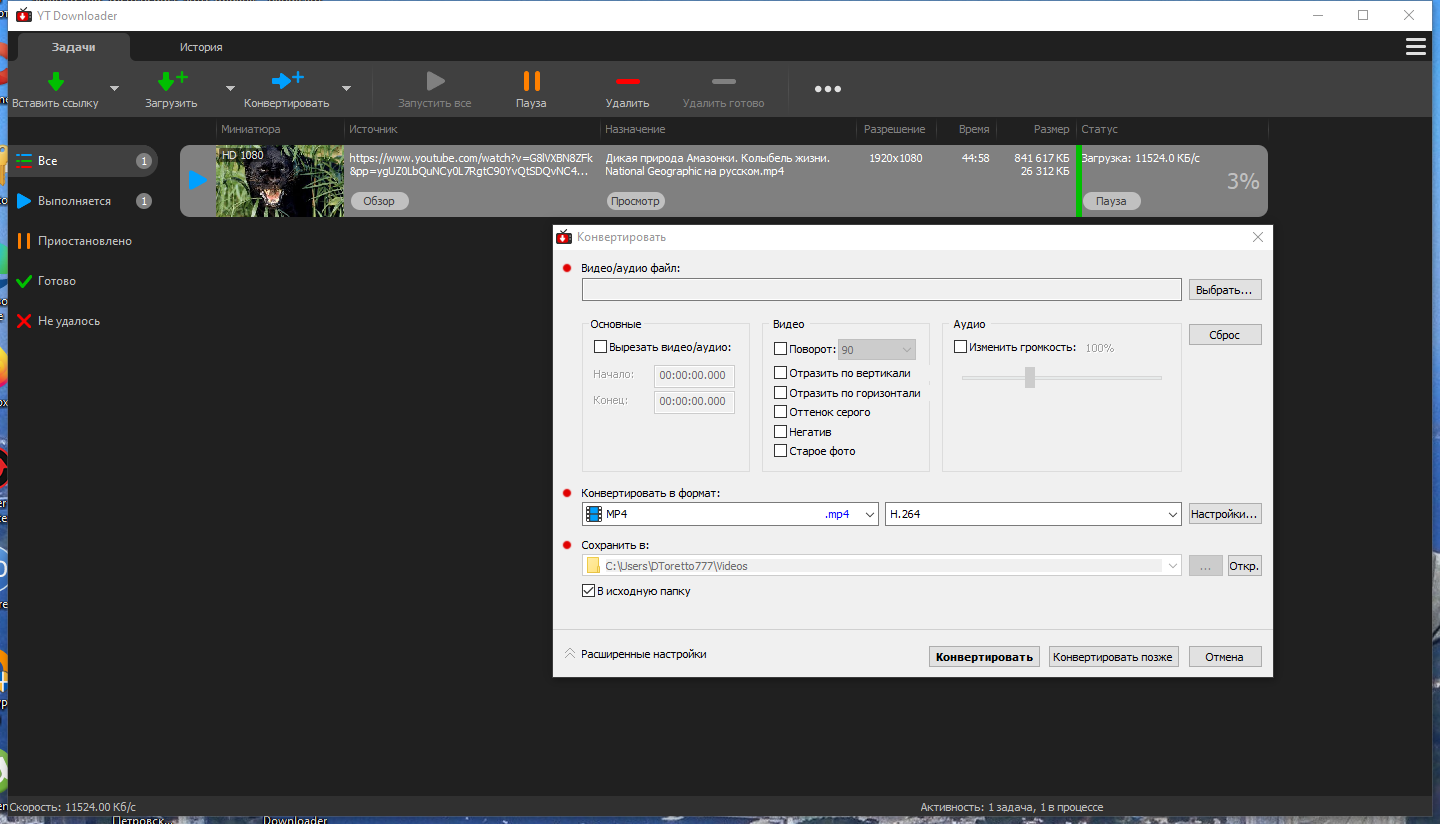
Task: Enable Вырезать видео/аудио checkbox
Action: coord(600,347)
